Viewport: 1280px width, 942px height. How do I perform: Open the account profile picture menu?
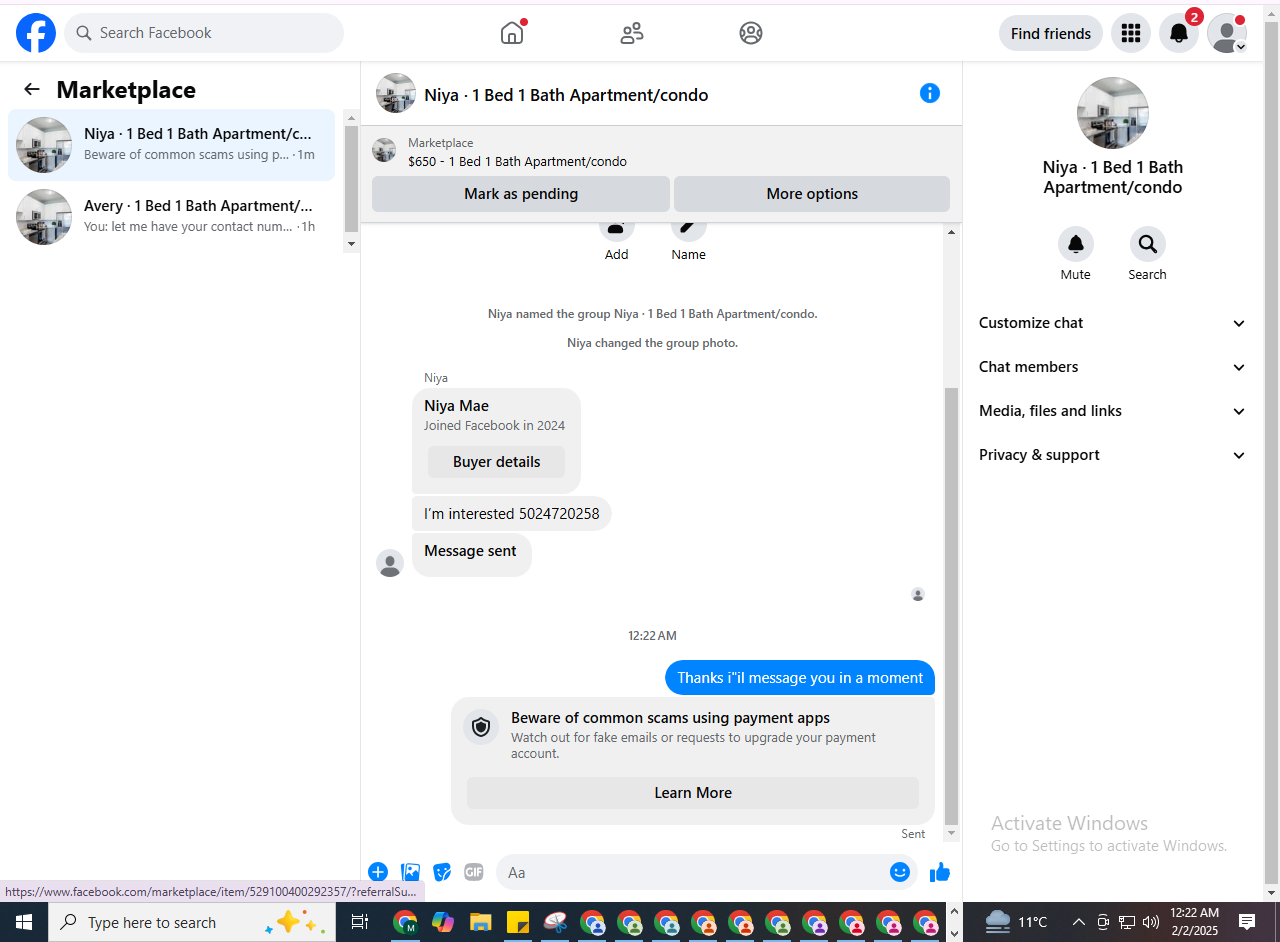[1227, 33]
